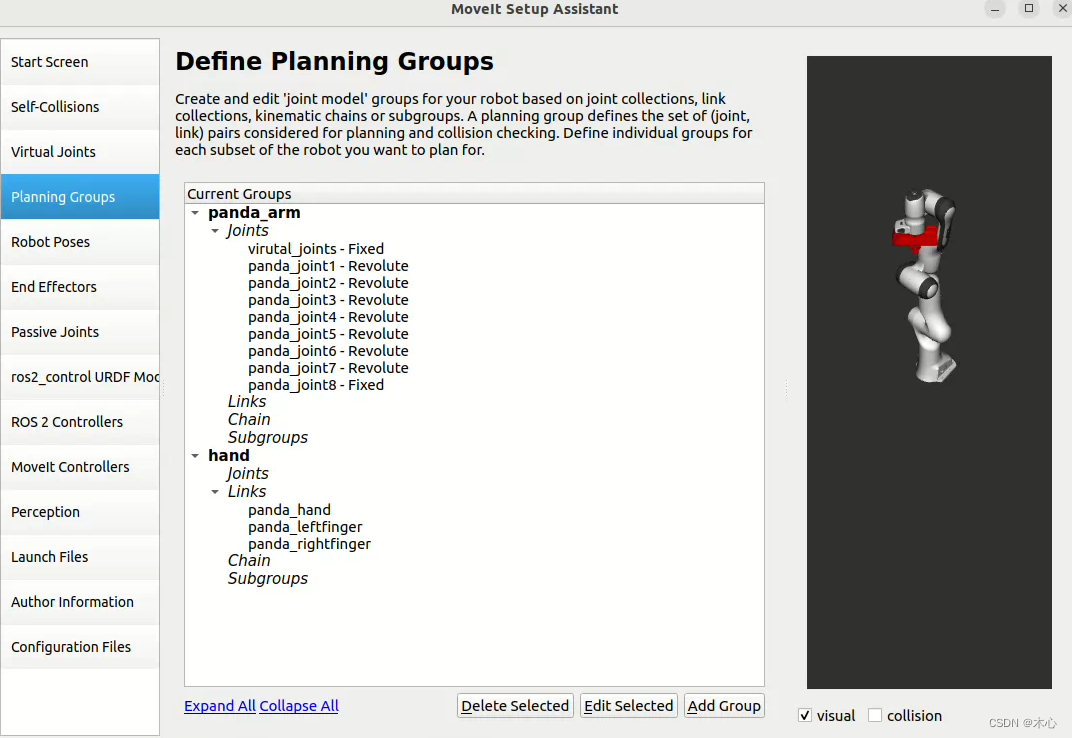Select Chain under hand group

pyautogui.click(x=249, y=560)
